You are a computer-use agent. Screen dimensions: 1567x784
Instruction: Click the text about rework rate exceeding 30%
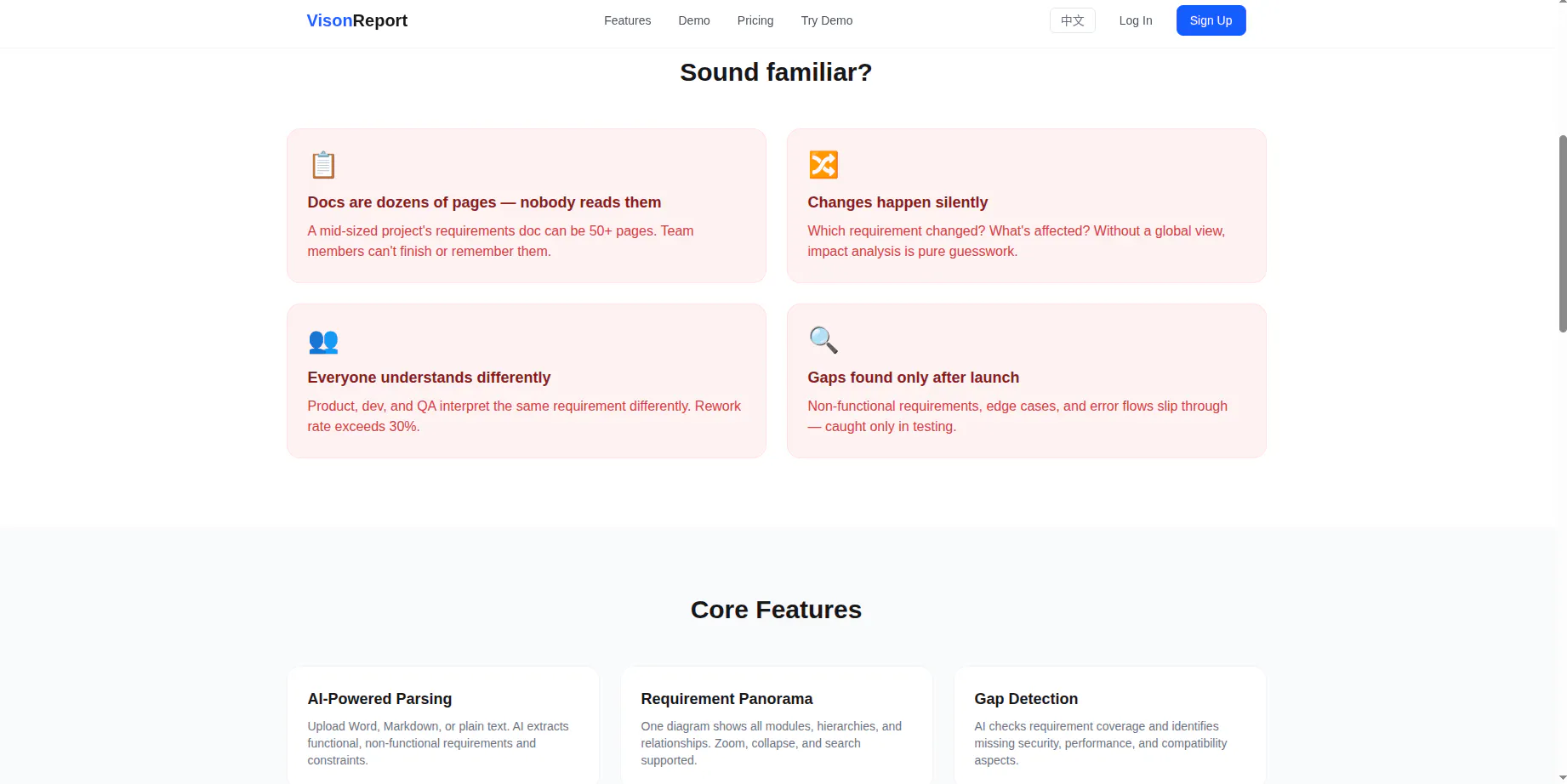coord(524,417)
